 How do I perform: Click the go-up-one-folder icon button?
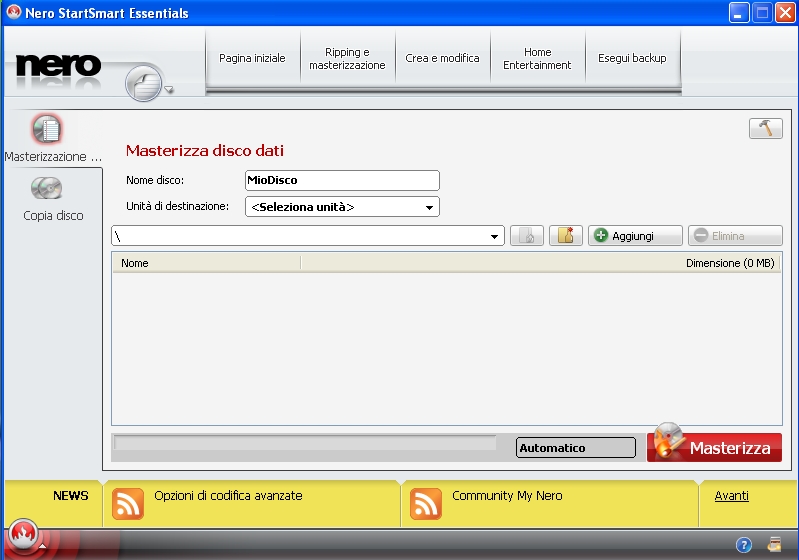point(527,236)
